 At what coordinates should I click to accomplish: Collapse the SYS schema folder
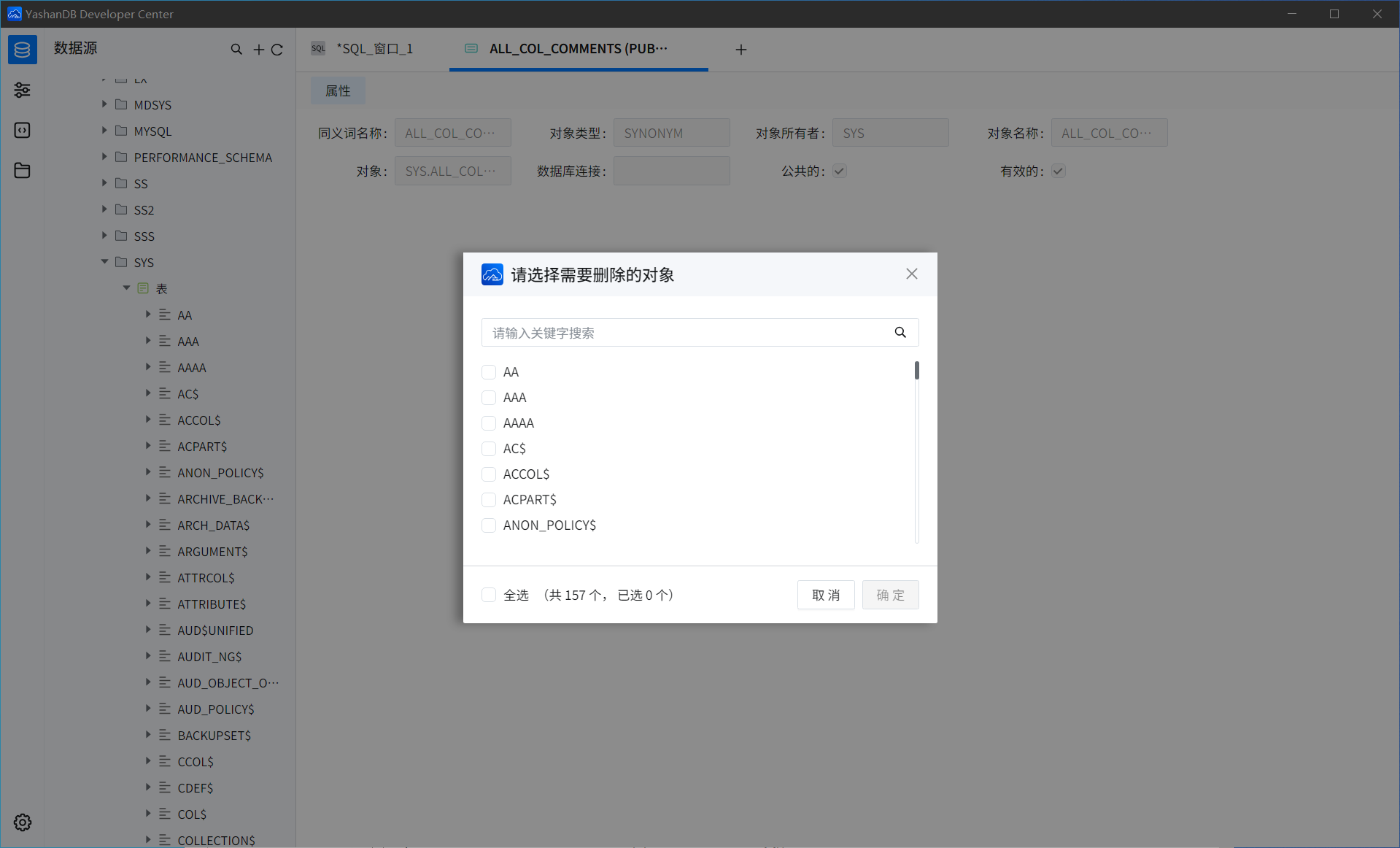click(x=104, y=262)
